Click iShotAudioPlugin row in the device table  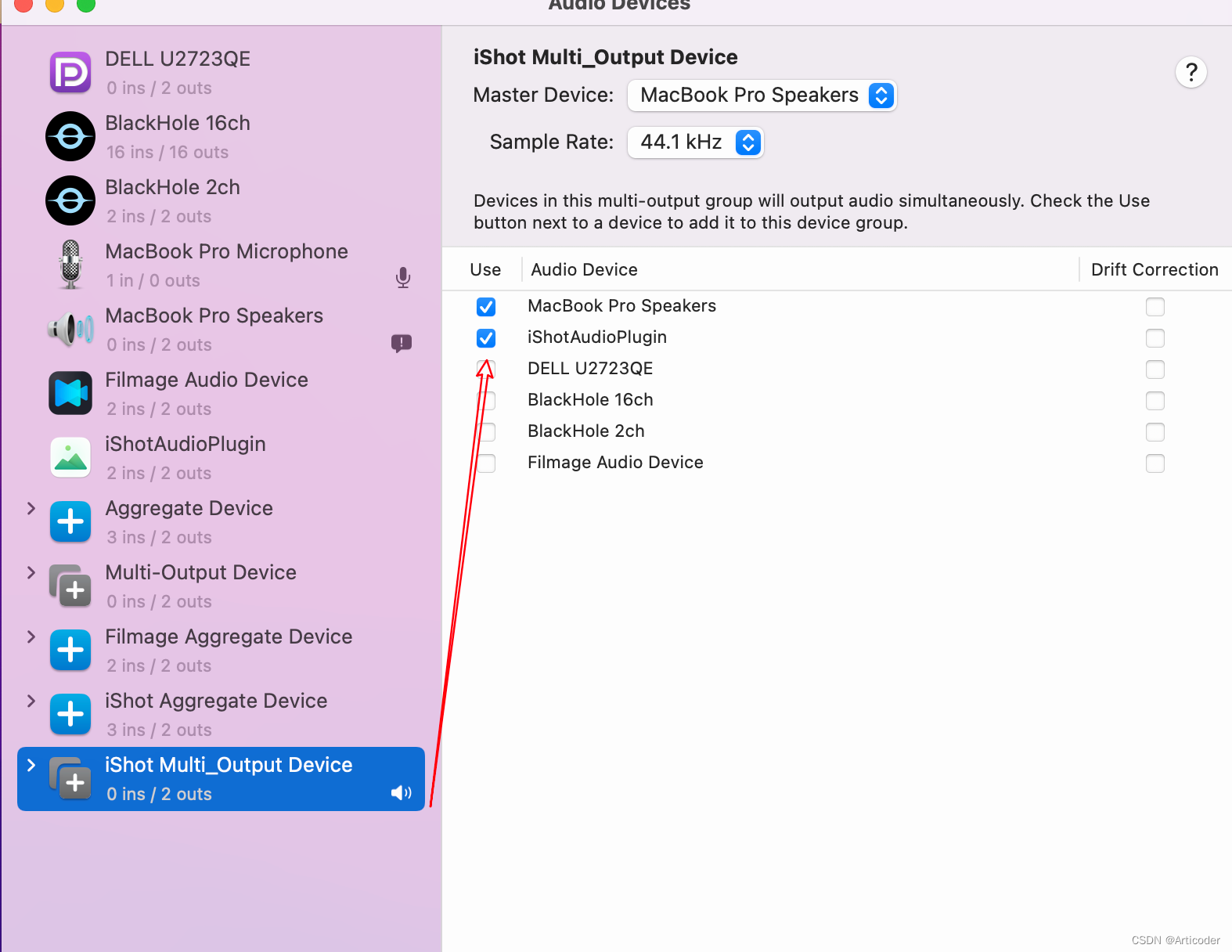[837, 338]
